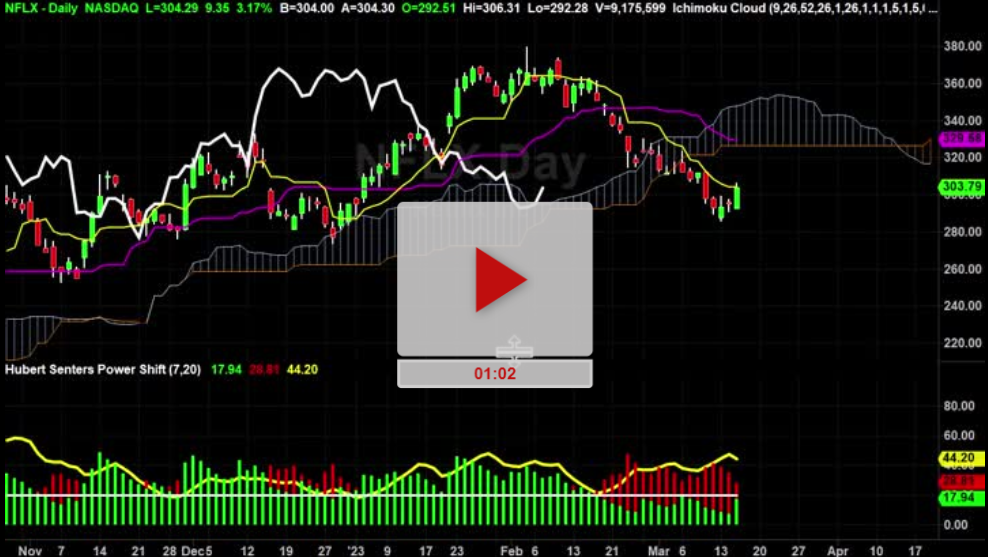Click the magenta 329.56 price tag

point(962,139)
